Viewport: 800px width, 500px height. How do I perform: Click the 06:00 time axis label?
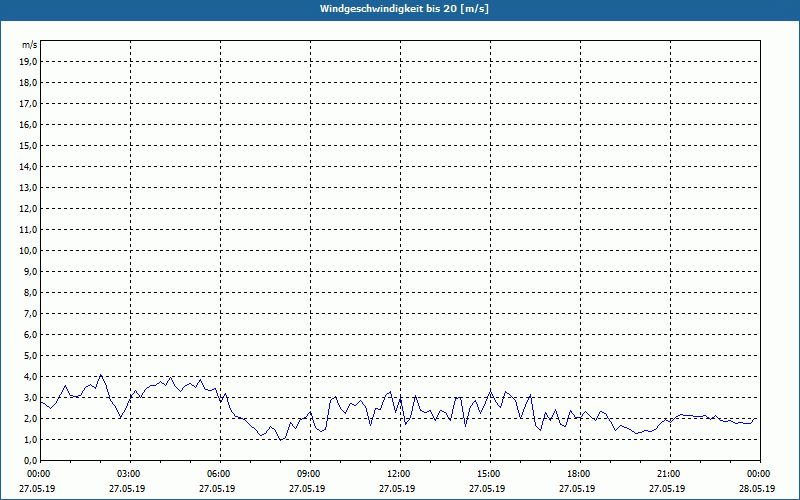click(x=220, y=474)
